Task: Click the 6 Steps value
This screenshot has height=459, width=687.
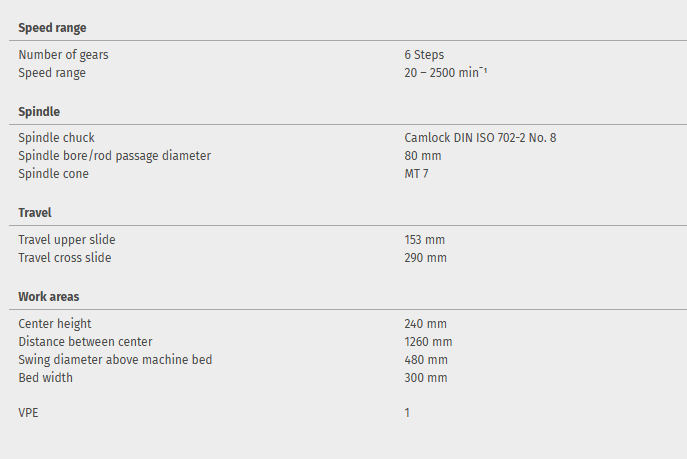Action: point(424,55)
